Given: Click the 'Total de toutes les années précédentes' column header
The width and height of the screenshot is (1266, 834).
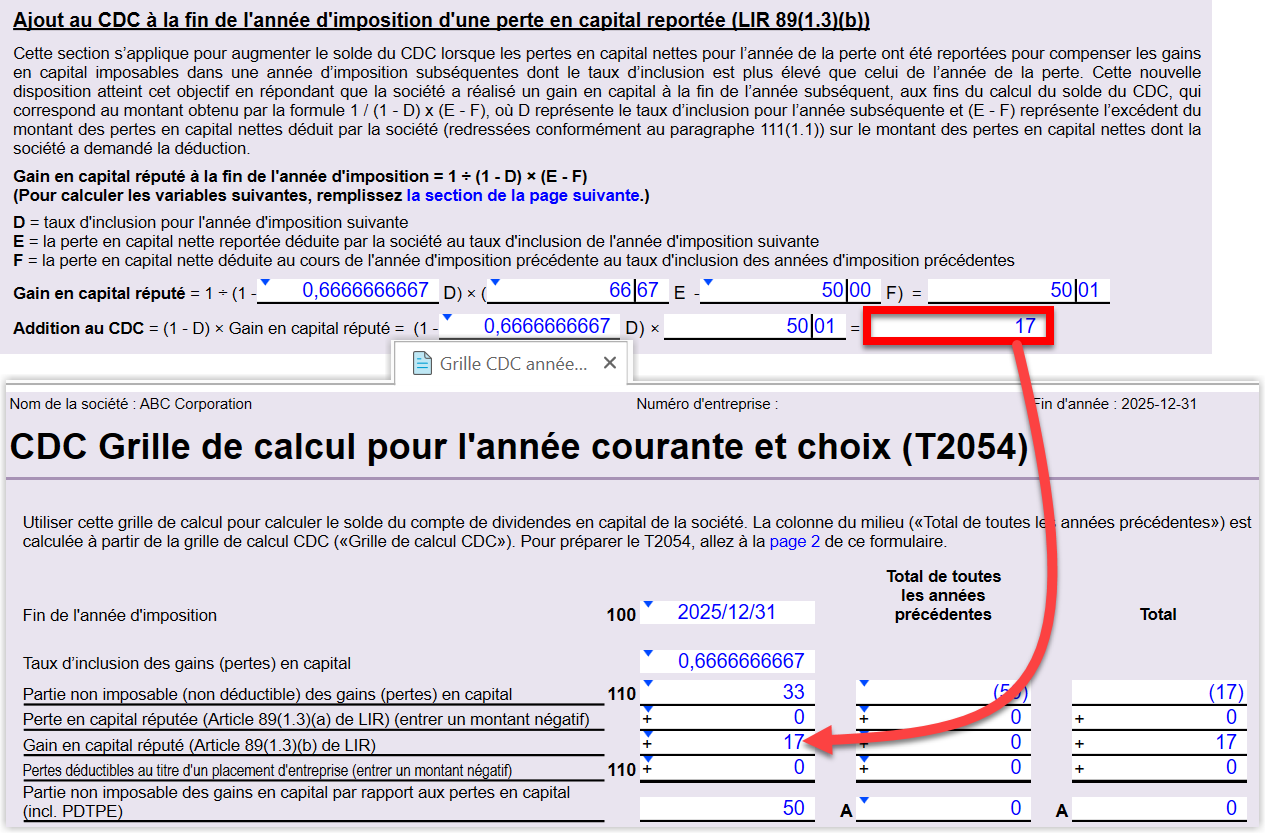Looking at the screenshot, I should pos(943,595).
